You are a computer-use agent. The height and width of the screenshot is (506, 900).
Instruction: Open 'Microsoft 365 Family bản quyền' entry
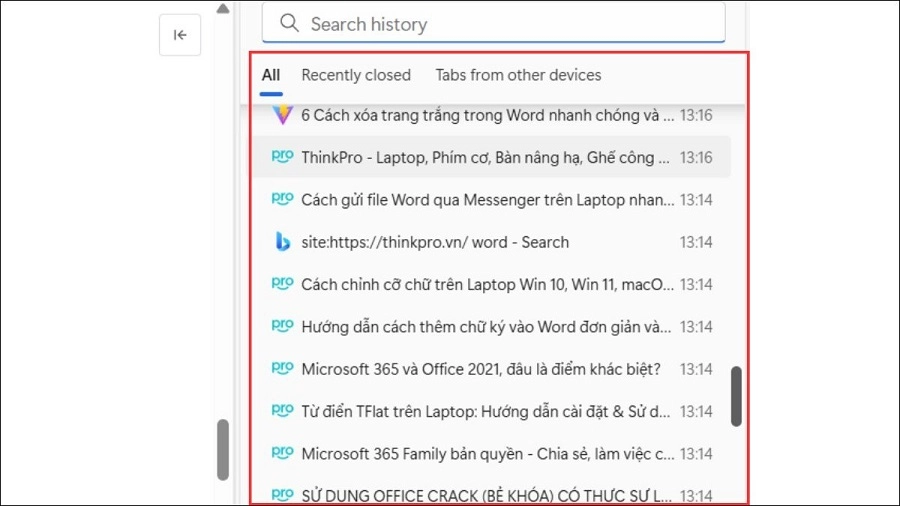(488, 454)
